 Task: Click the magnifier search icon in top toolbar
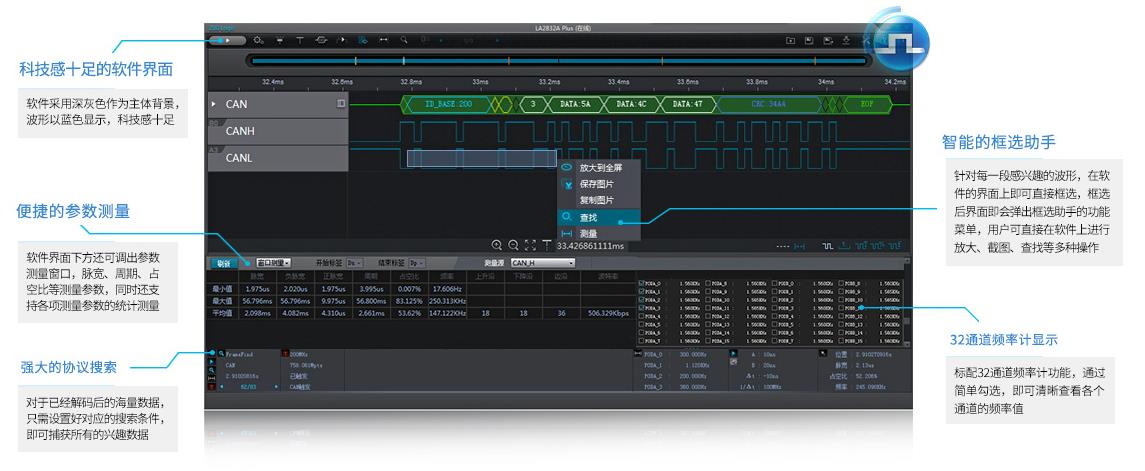404,40
